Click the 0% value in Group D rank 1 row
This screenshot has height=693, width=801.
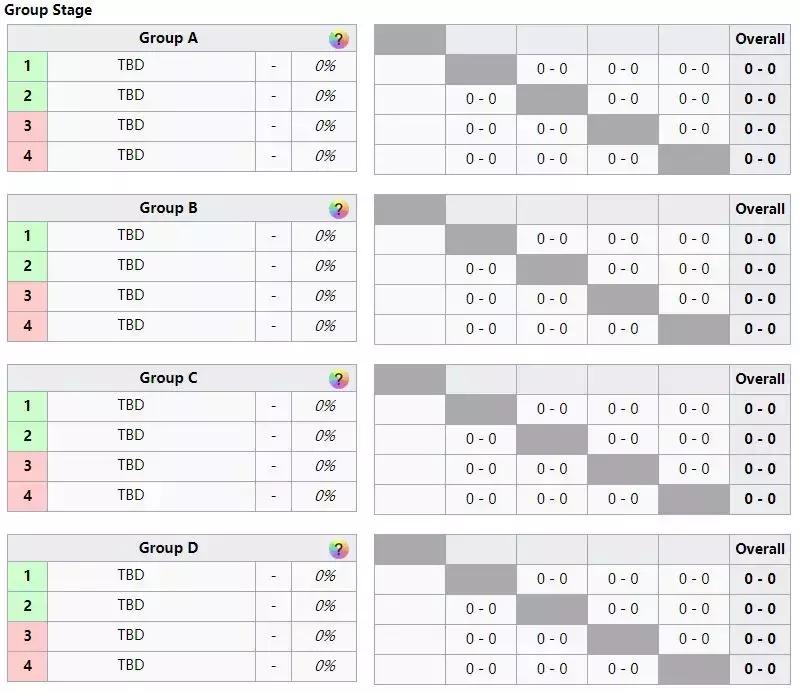(x=325, y=576)
